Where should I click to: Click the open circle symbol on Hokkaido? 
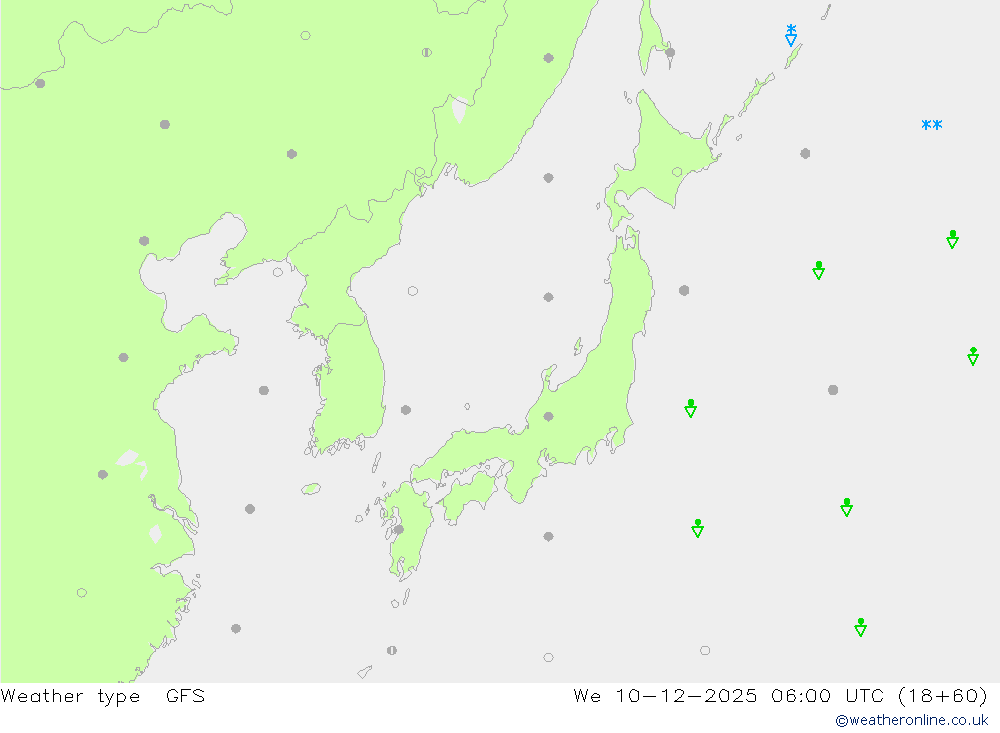(x=677, y=172)
